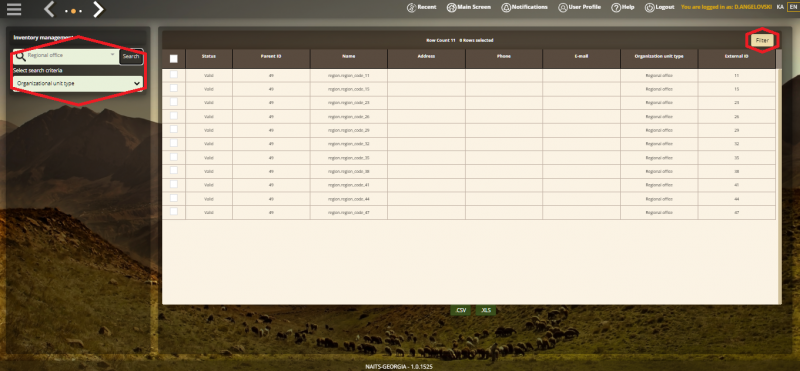Click the External ID column header
This screenshot has height=371, width=800.
pyautogui.click(x=737, y=59)
